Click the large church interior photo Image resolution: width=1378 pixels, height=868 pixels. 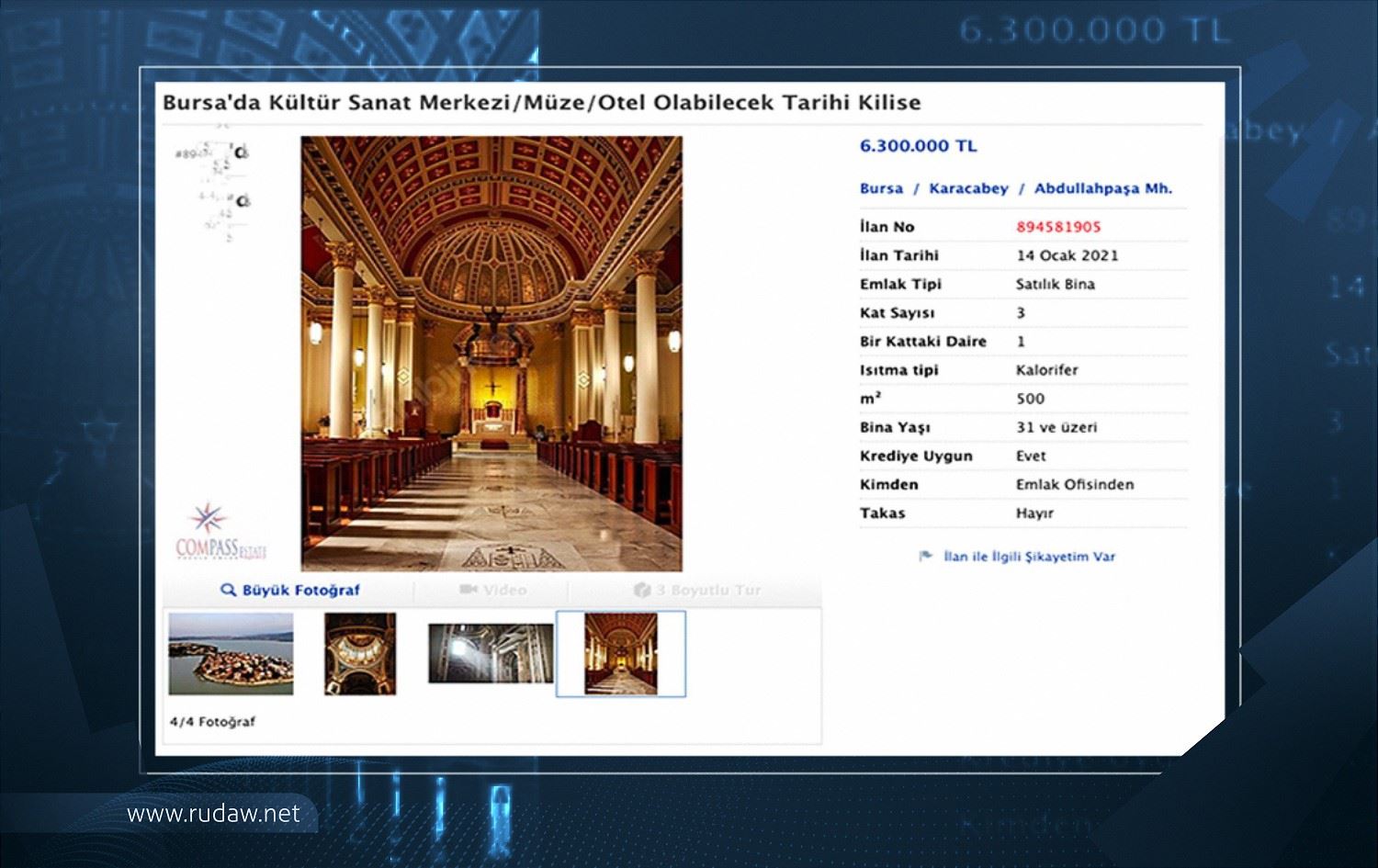click(x=491, y=354)
